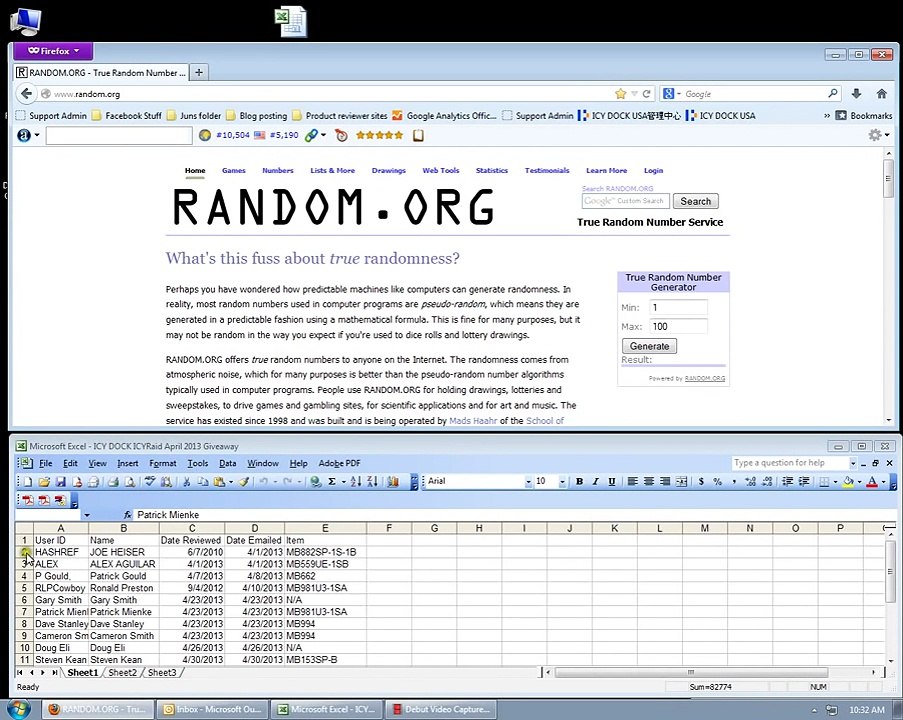Screen dimensions: 903x720
Task: Switch to Sheet3 tab in Excel
Action: pos(162,672)
